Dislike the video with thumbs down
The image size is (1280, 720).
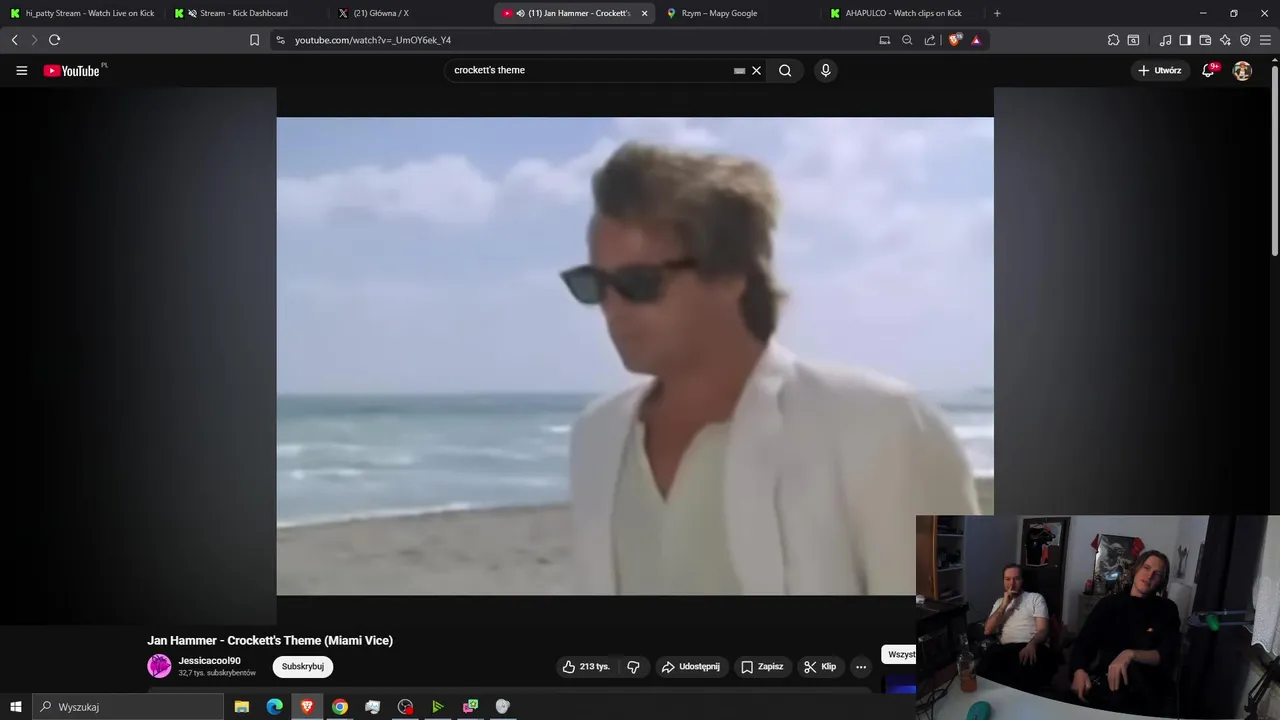tap(633, 666)
